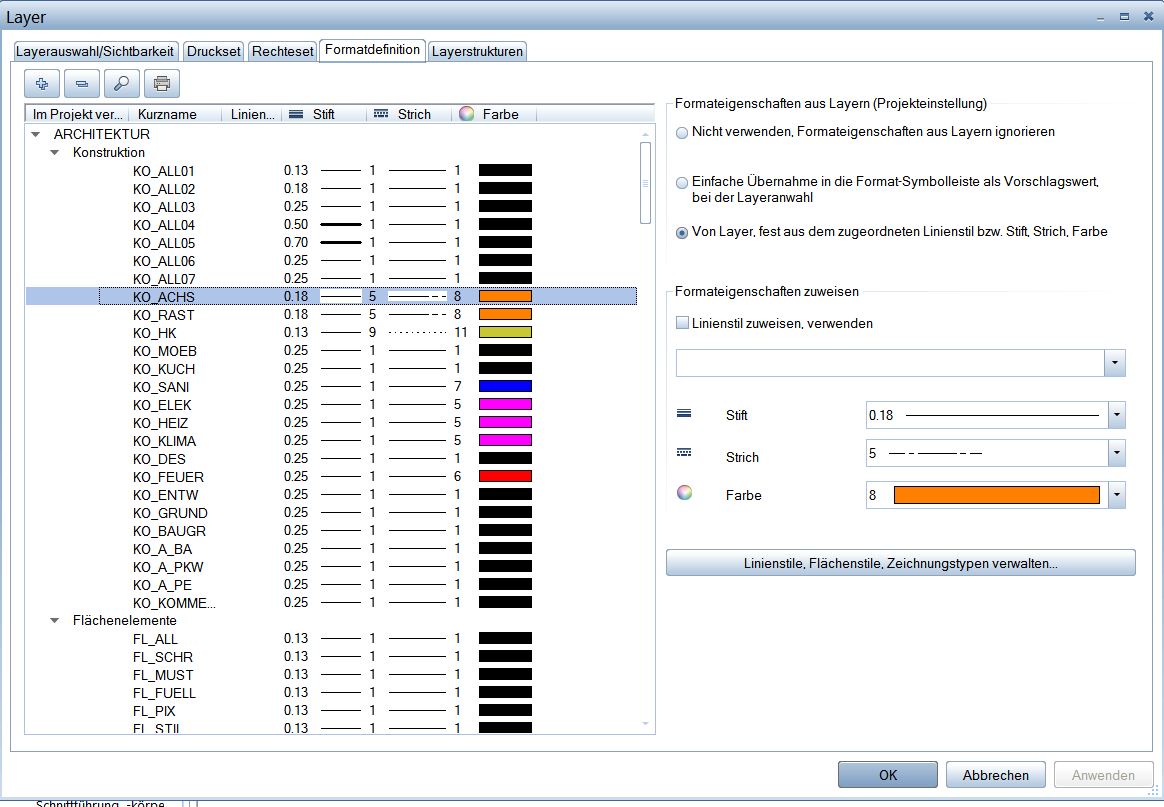Switch to the Layerstrukturen tab
1164x807 pixels.
477,51
